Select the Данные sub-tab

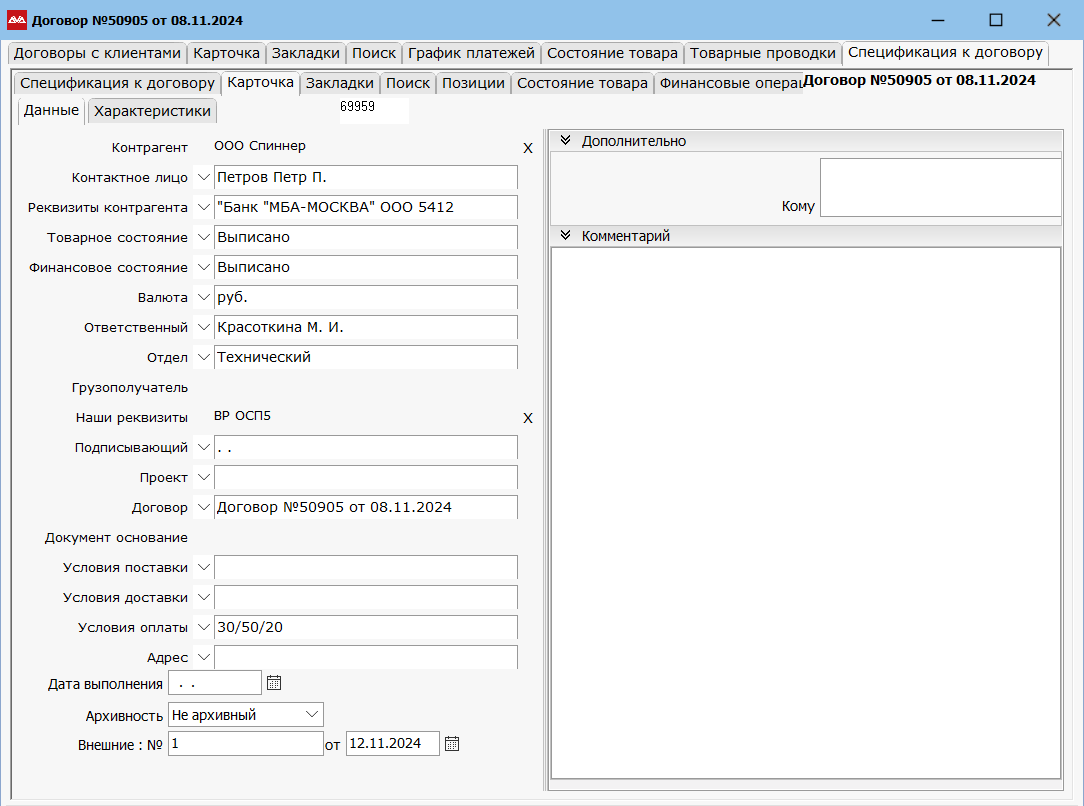51,111
